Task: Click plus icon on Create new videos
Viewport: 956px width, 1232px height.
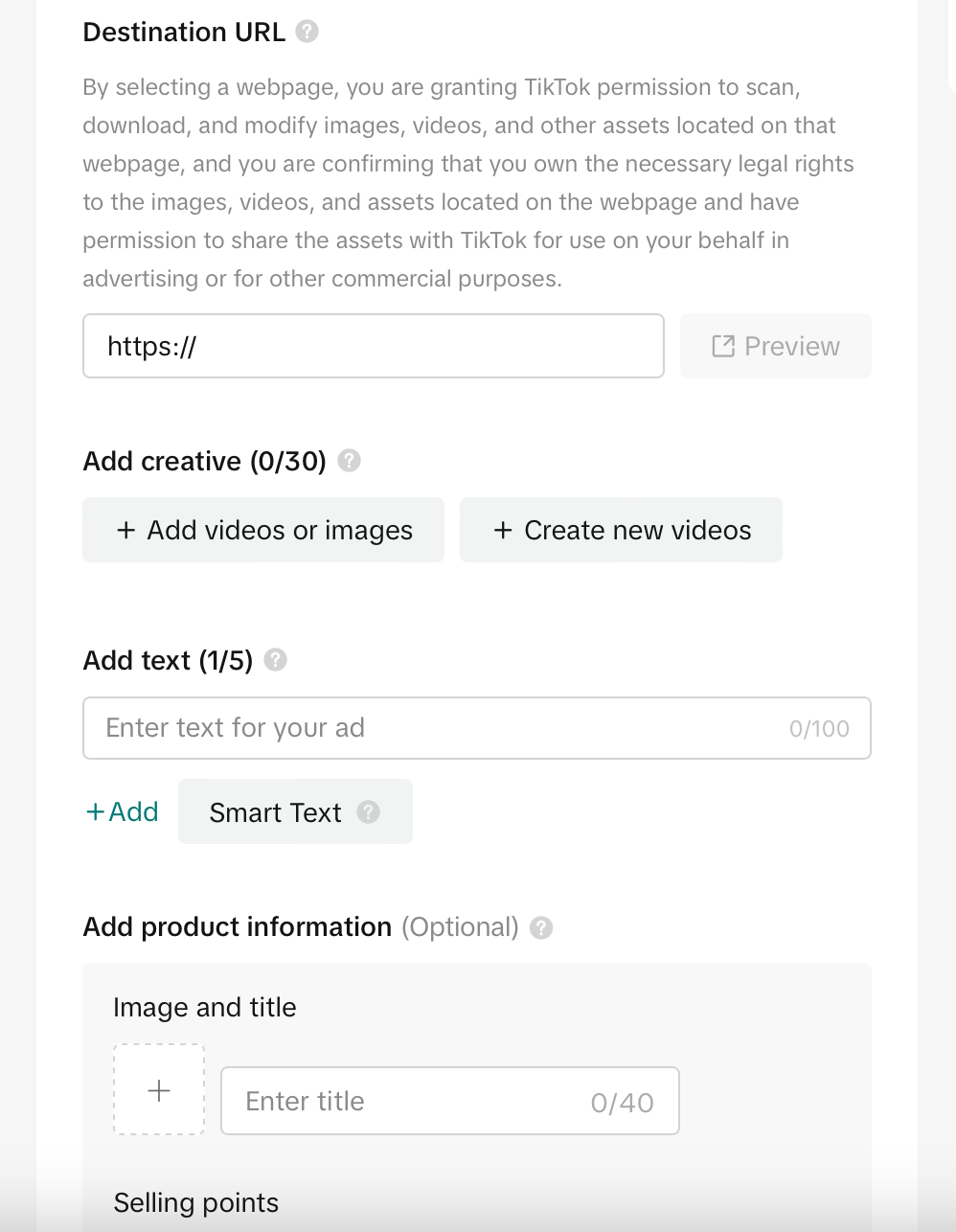Action: 503,530
